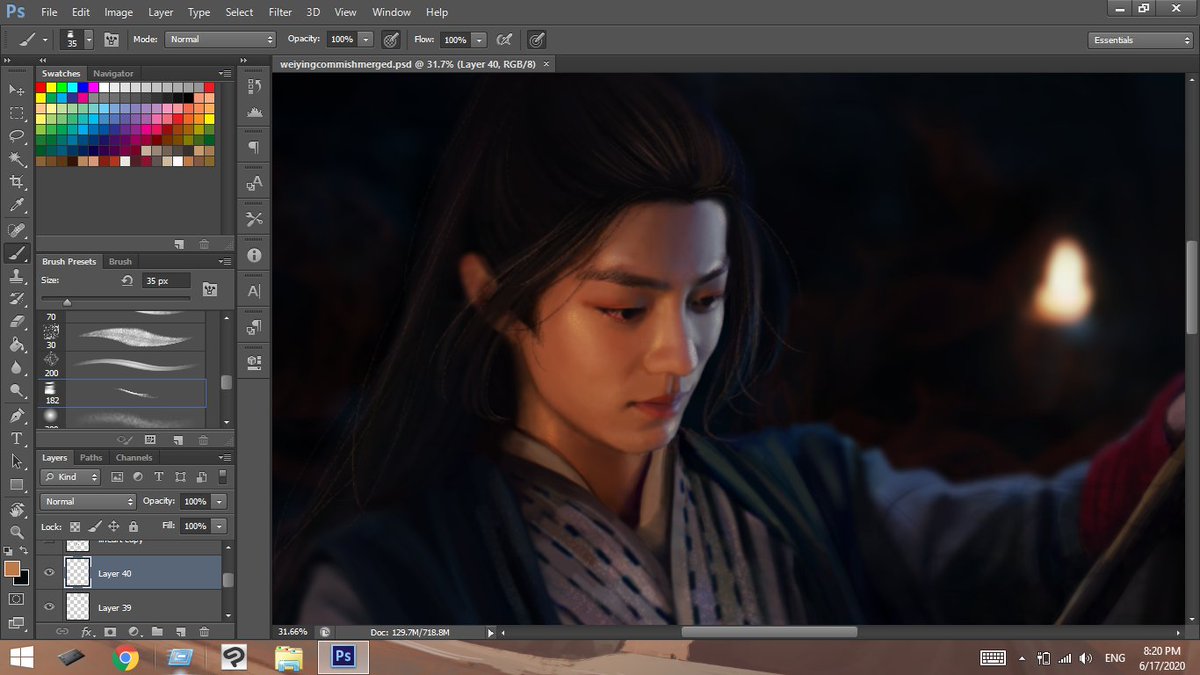Toggle lock position
1200x675 pixels.
pos(114,526)
